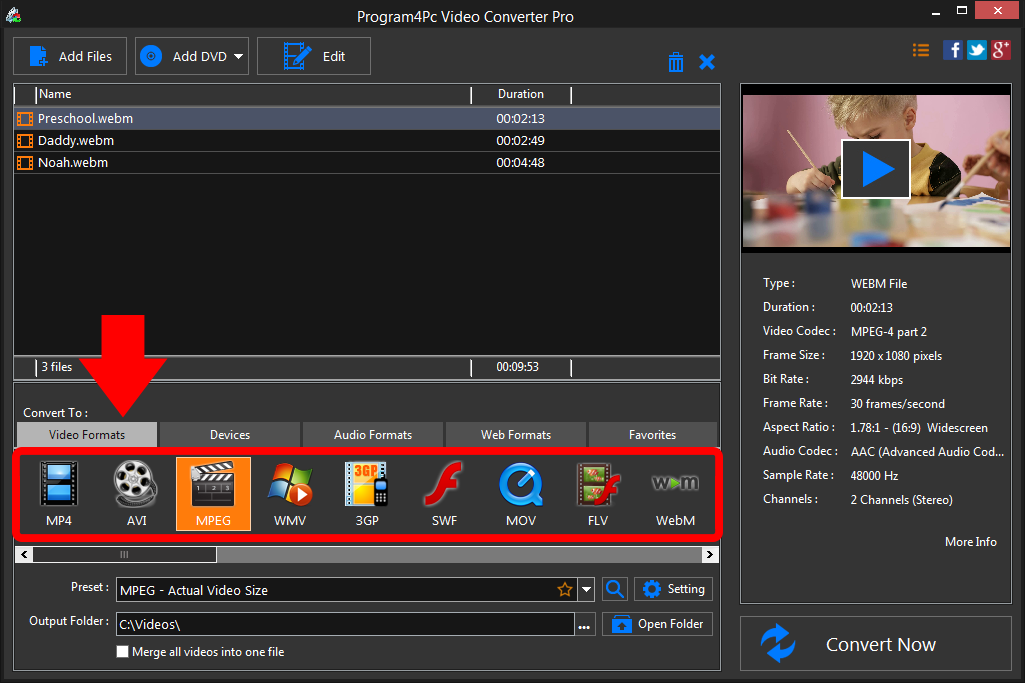Clear the file list with X icon
Image resolution: width=1025 pixels, height=683 pixels.
(707, 61)
